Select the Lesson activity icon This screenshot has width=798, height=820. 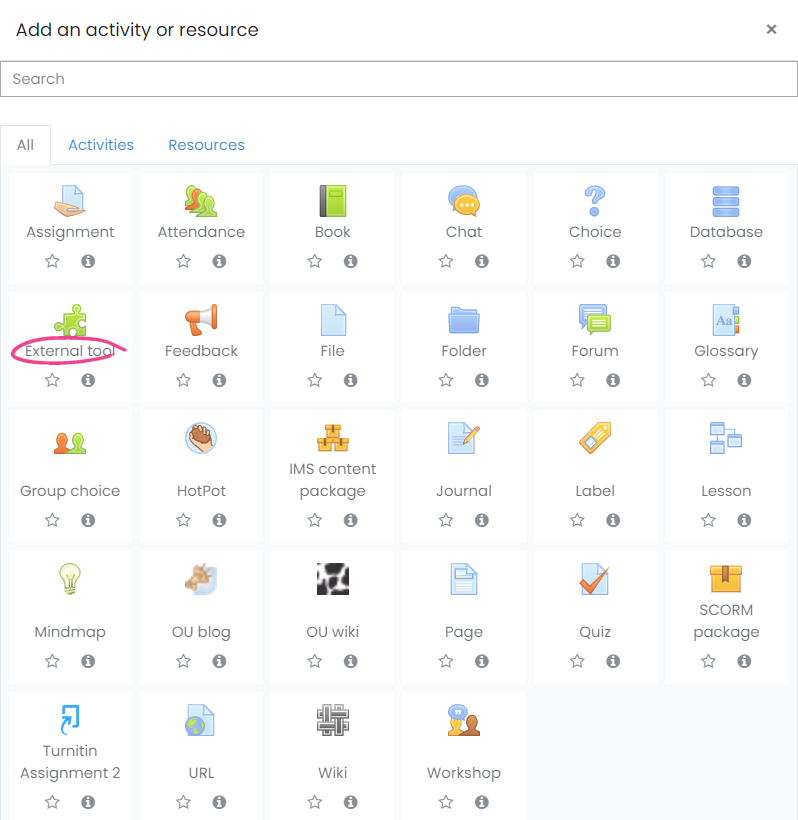click(x=726, y=438)
